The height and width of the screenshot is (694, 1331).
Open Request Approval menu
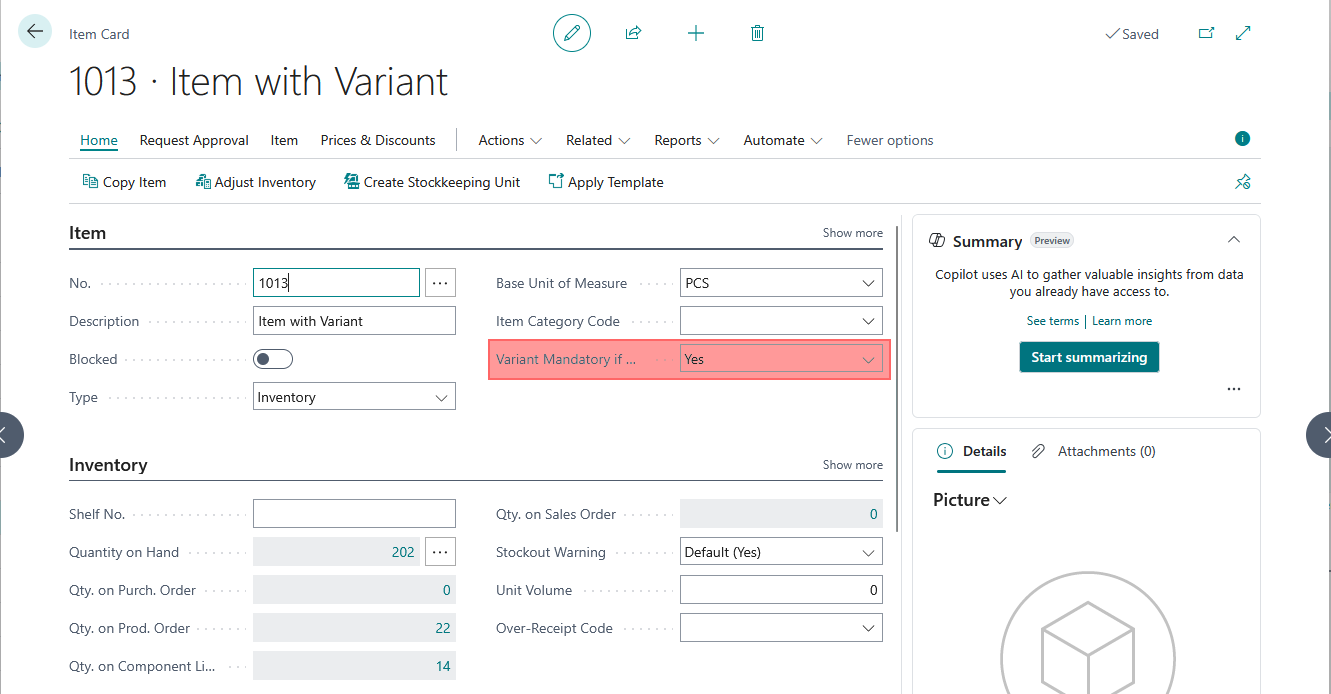194,140
